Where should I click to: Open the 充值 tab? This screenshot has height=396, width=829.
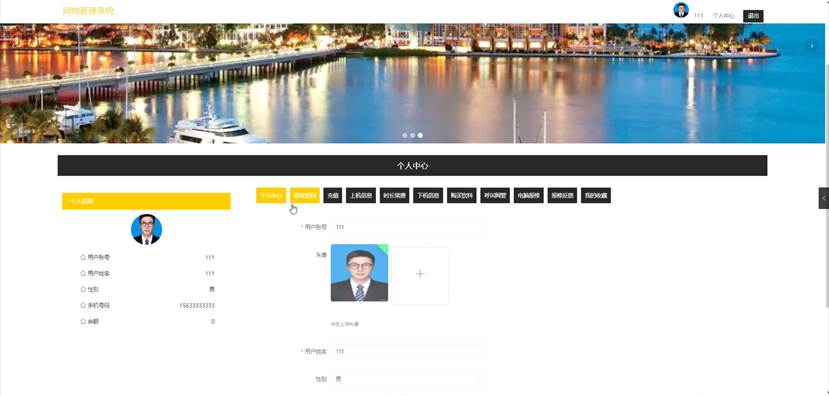coord(333,196)
